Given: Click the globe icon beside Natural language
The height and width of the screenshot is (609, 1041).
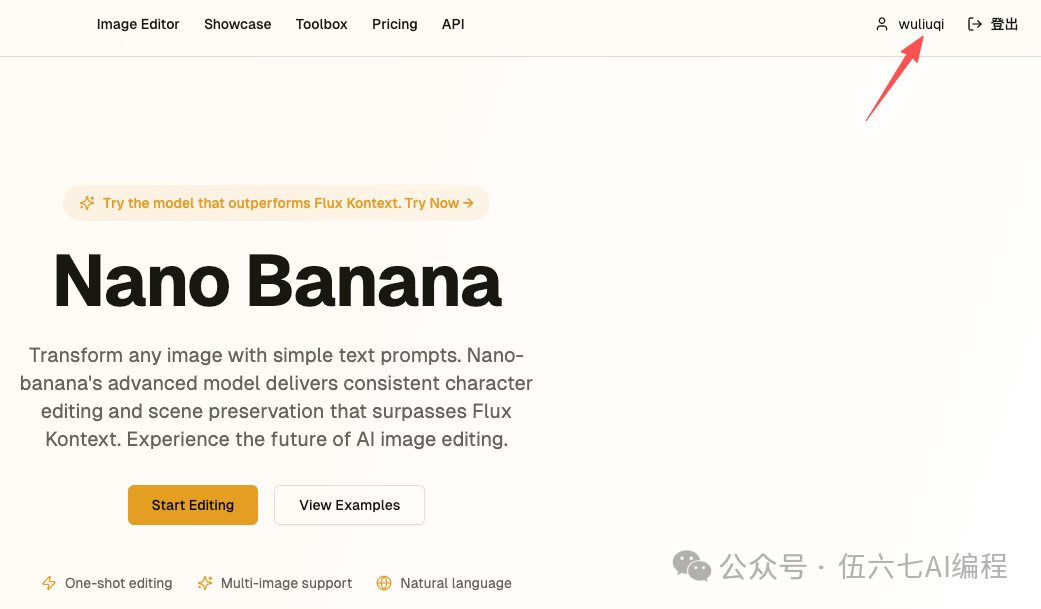Looking at the screenshot, I should (x=384, y=583).
